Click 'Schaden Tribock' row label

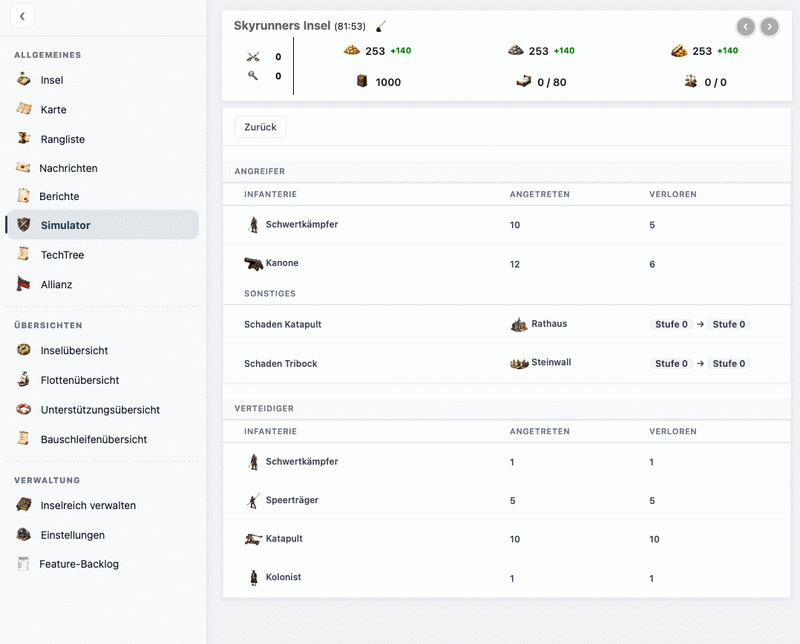[281, 363]
